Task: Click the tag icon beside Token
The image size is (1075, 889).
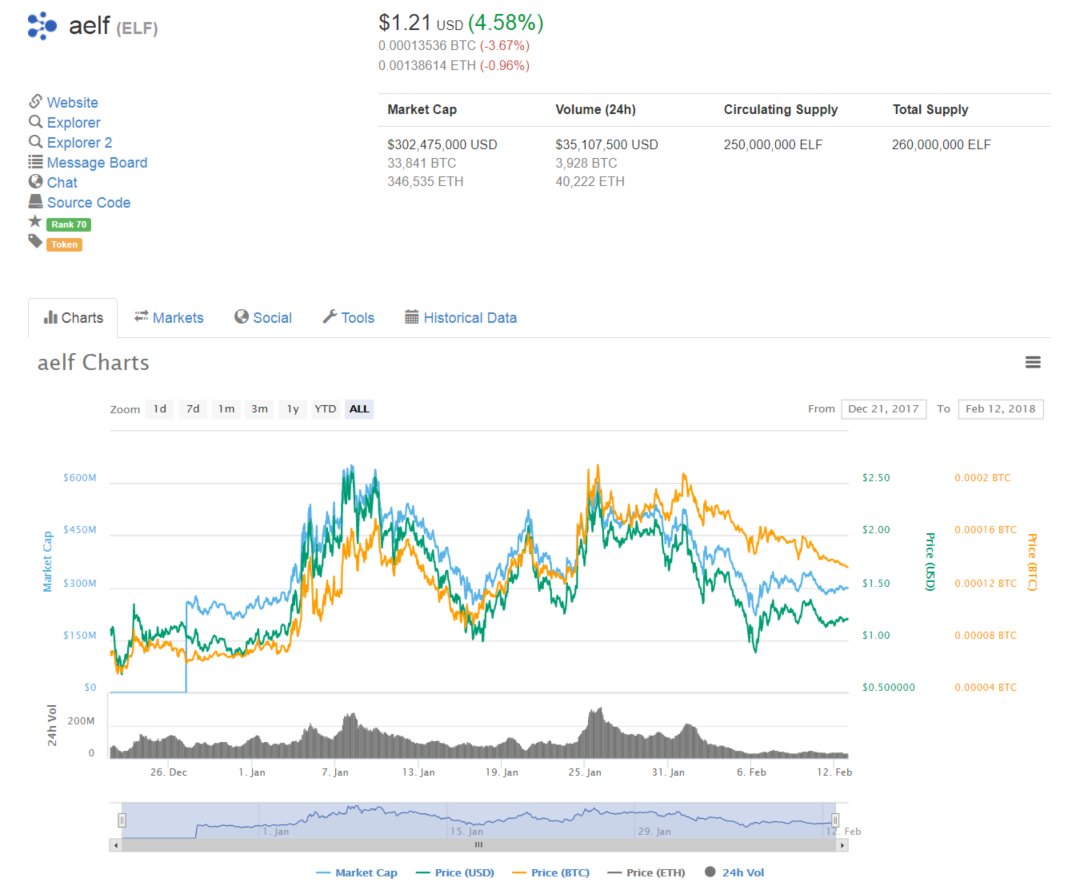Action: (x=35, y=241)
